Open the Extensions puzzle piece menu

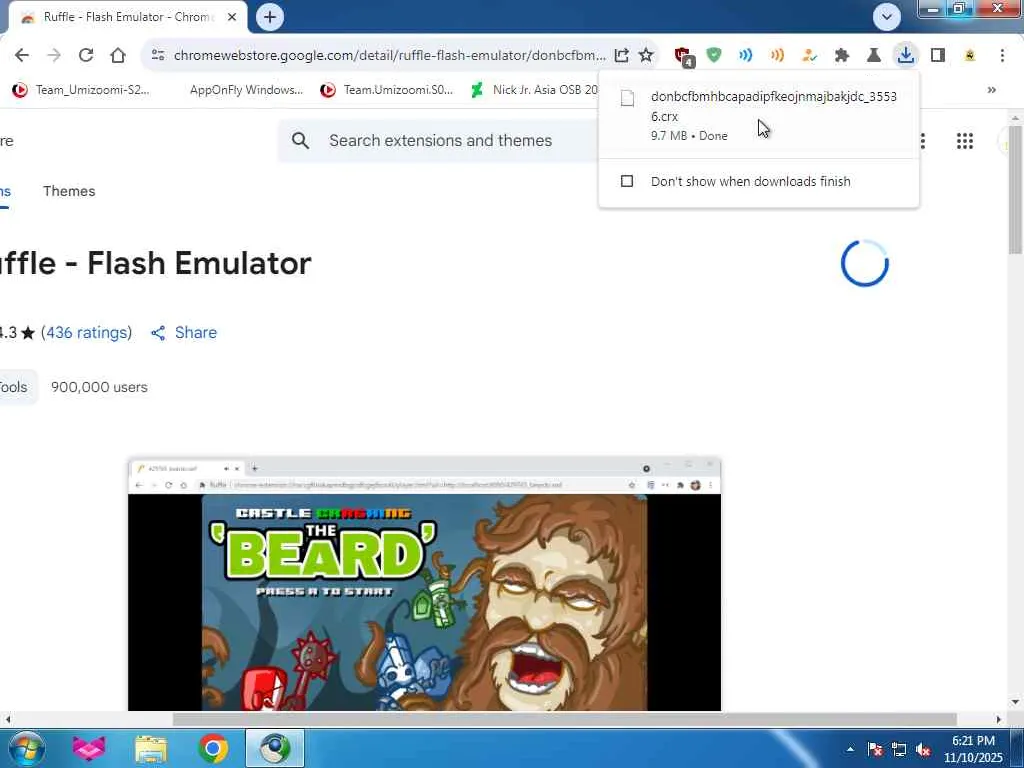842,56
